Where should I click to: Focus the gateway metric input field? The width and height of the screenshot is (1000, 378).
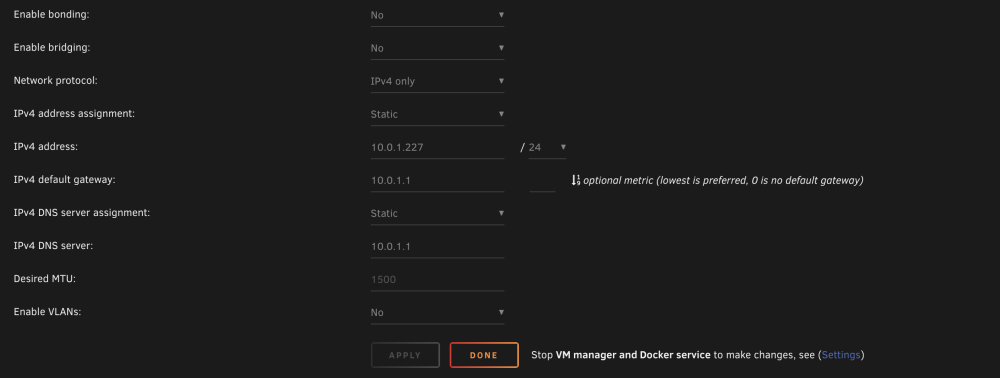[543, 180]
